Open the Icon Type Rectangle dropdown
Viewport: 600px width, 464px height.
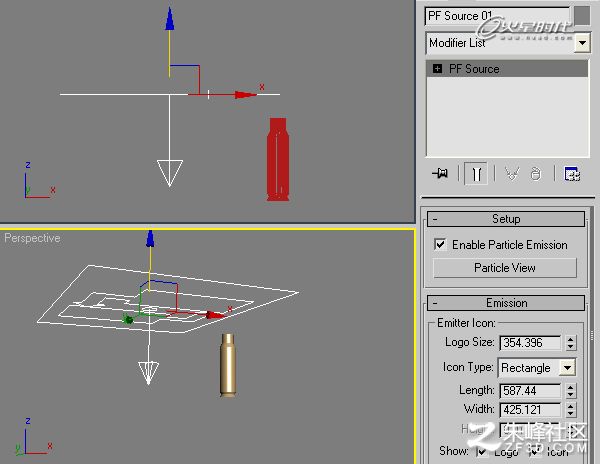pos(567,368)
